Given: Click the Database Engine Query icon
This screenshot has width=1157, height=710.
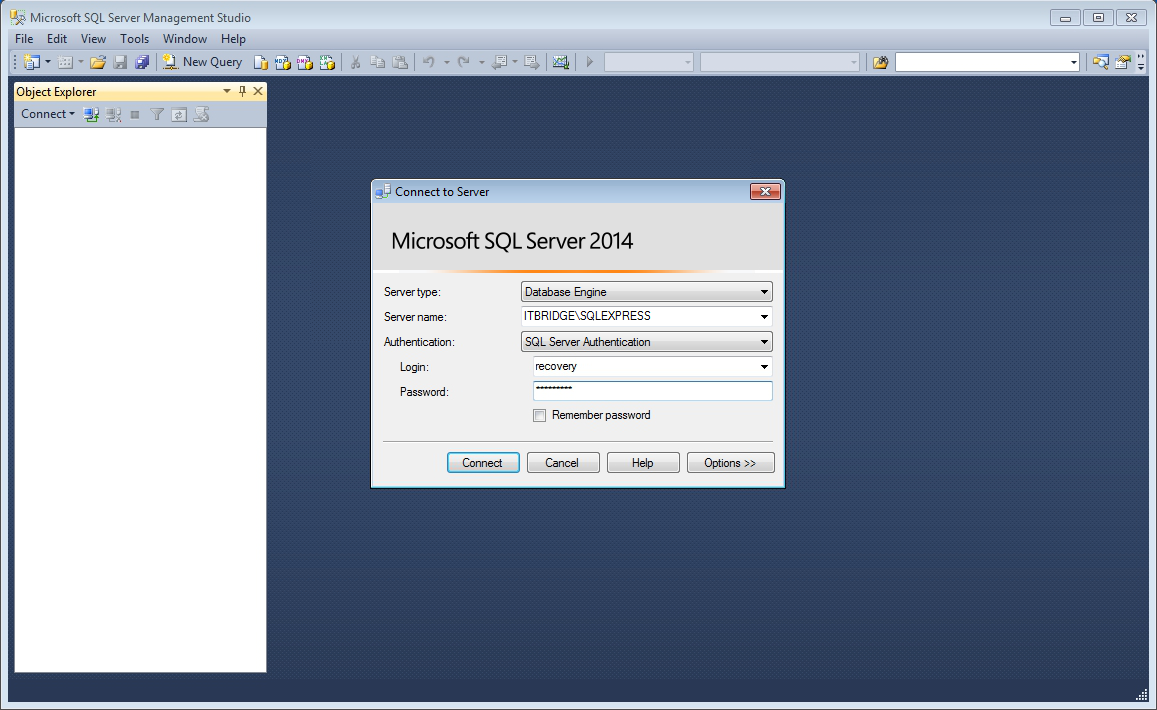Looking at the screenshot, I should pyautogui.click(x=260, y=63).
